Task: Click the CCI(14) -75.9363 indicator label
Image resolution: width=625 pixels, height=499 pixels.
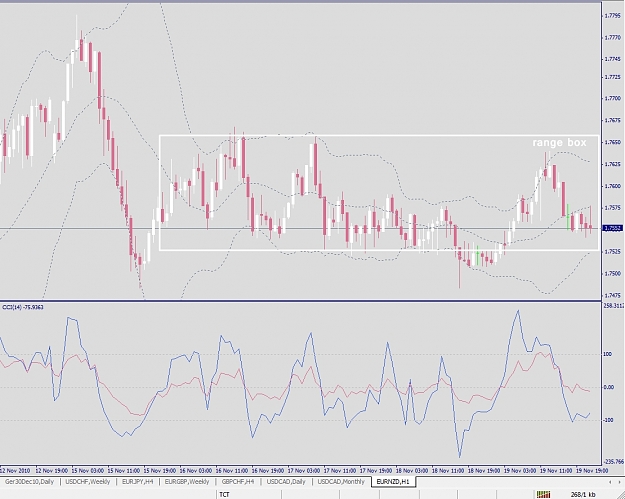Action: point(23,307)
